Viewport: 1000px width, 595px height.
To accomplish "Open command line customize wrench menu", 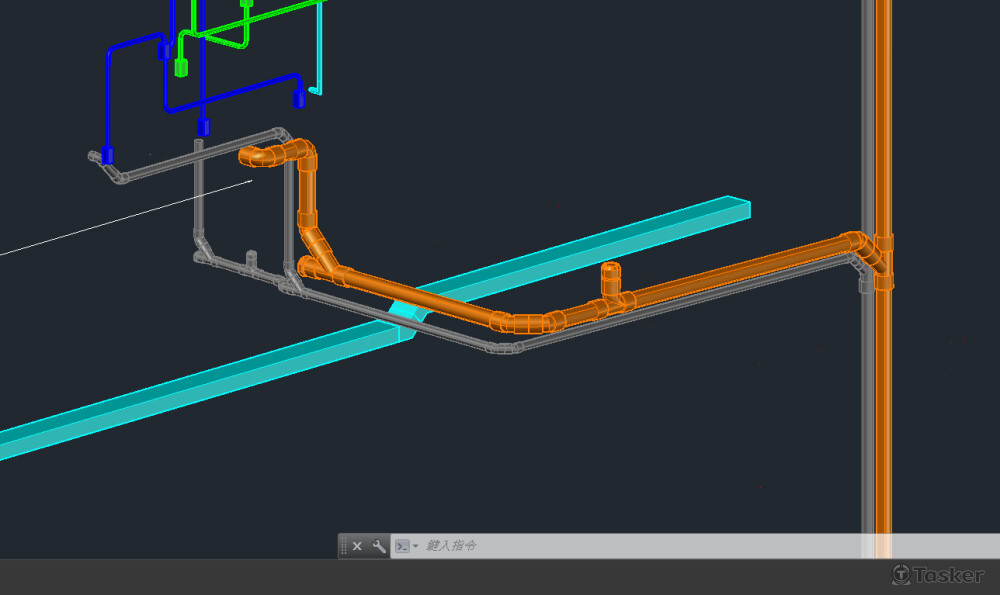I will pyautogui.click(x=378, y=546).
